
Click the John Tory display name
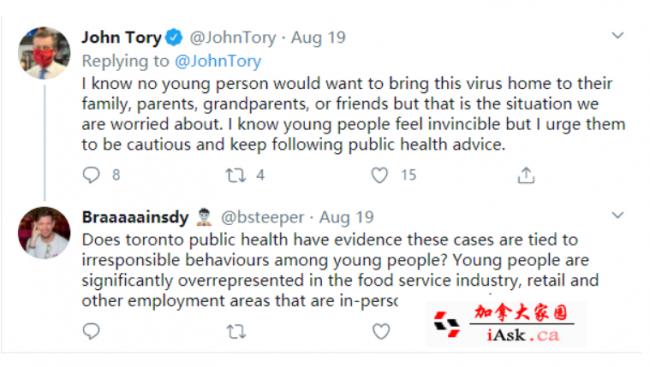pyautogui.click(x=121, y=38)
